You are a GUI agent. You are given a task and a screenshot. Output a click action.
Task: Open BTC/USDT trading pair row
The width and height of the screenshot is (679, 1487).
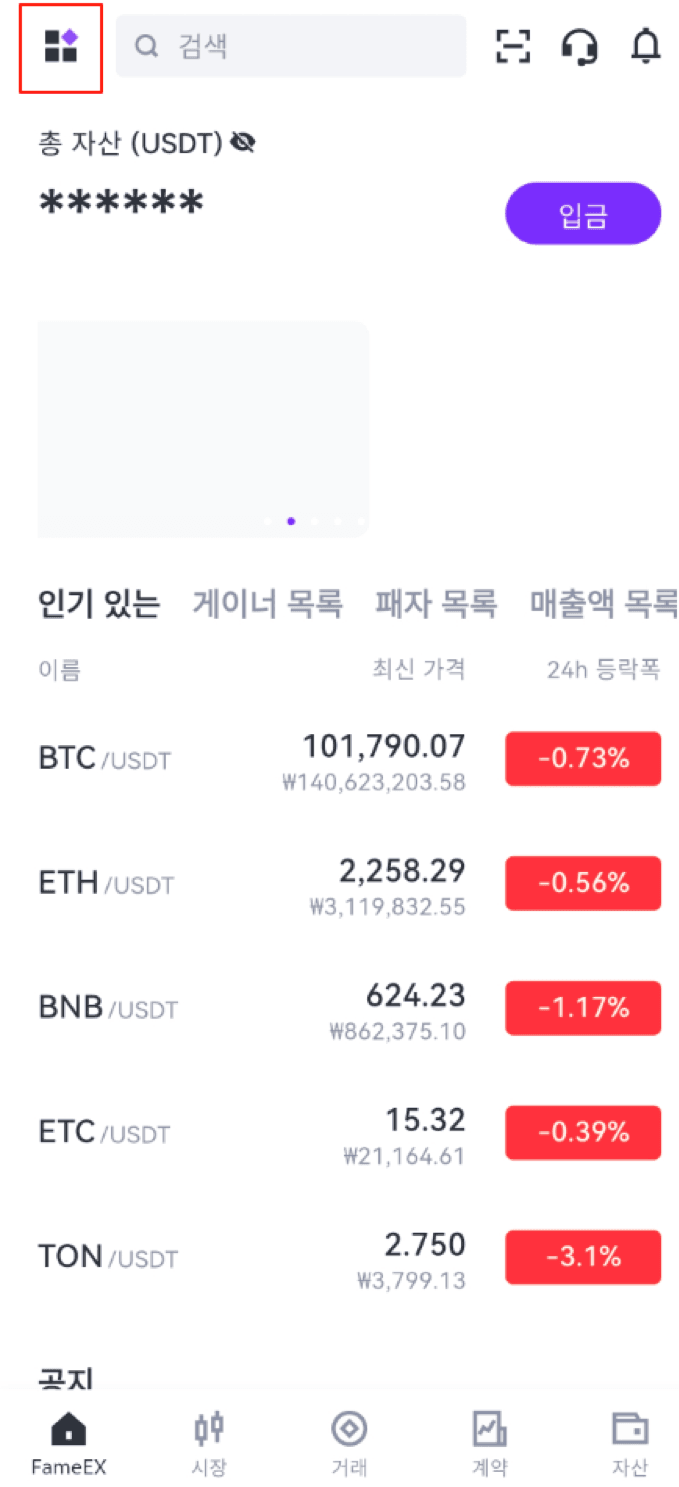tap(349, 759)
